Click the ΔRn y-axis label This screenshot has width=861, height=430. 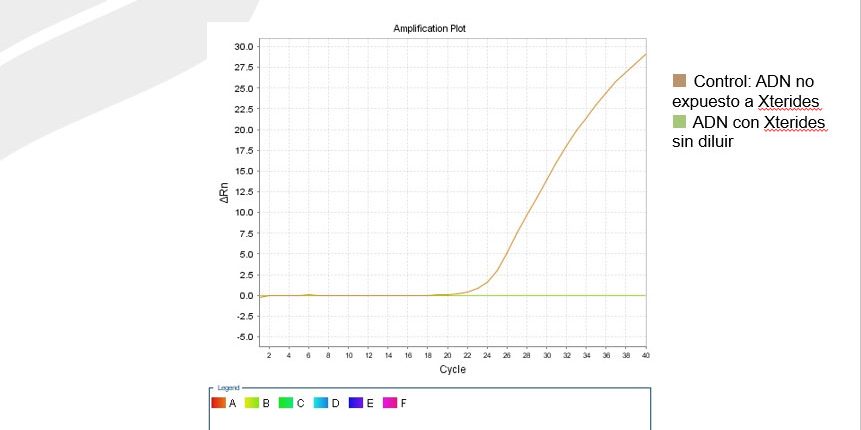tap(225, 193)
